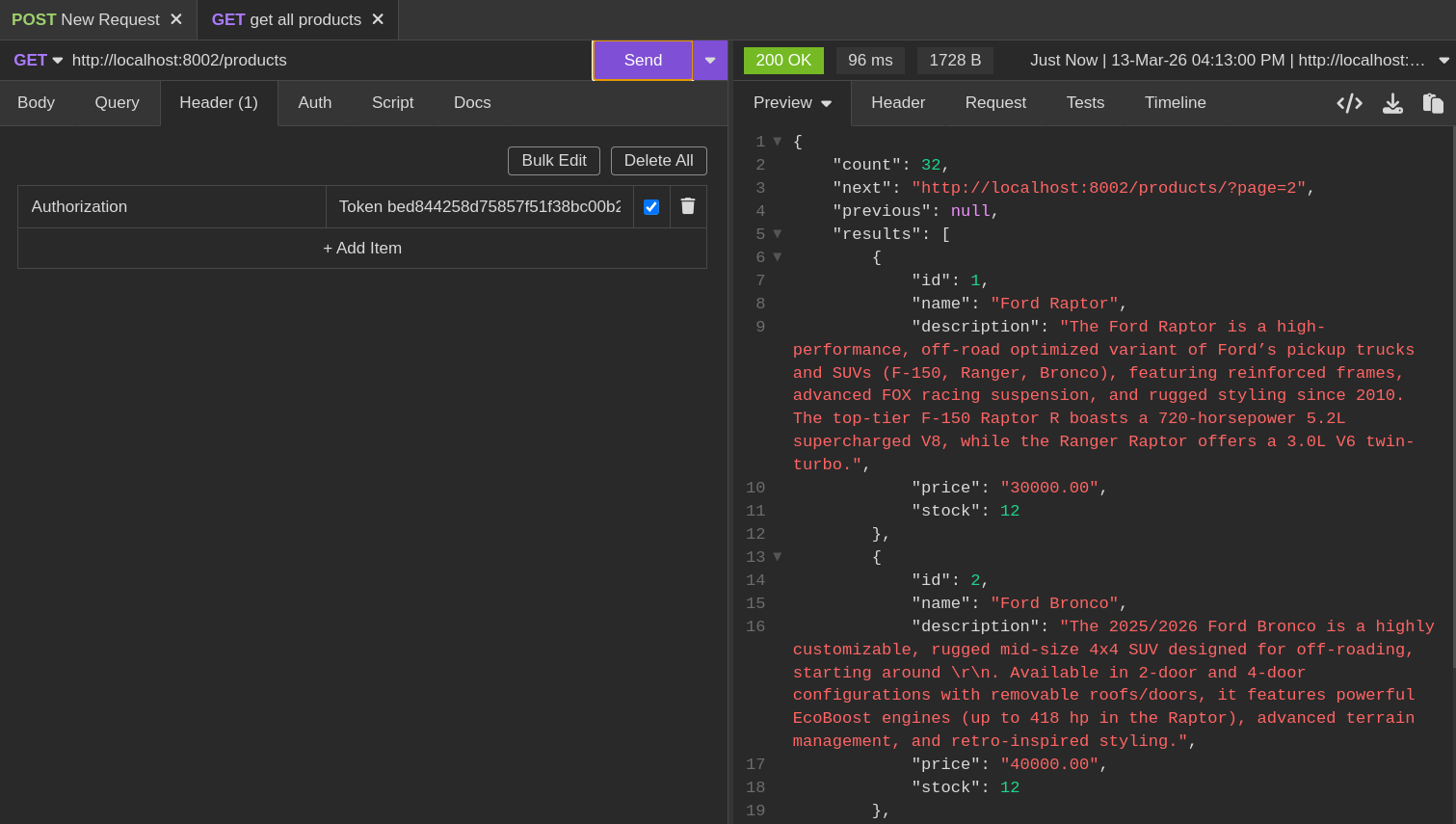1456x824 pixels.
Task: Open the response Timeline tab
Action: (x=1175, y=103)
